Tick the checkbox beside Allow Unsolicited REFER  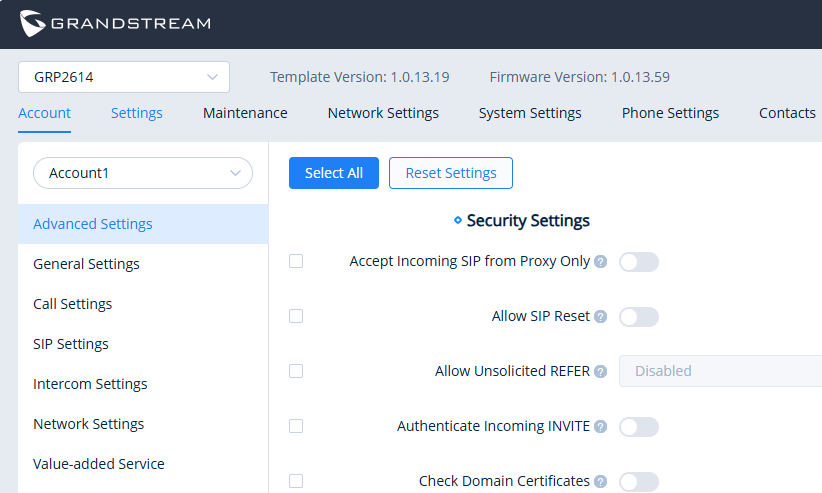click(x=296, y=371)
